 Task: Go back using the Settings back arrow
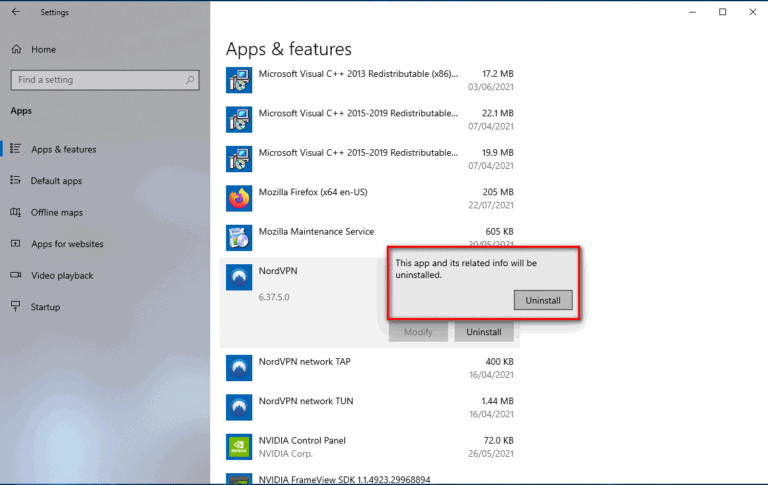coord(15,12)
